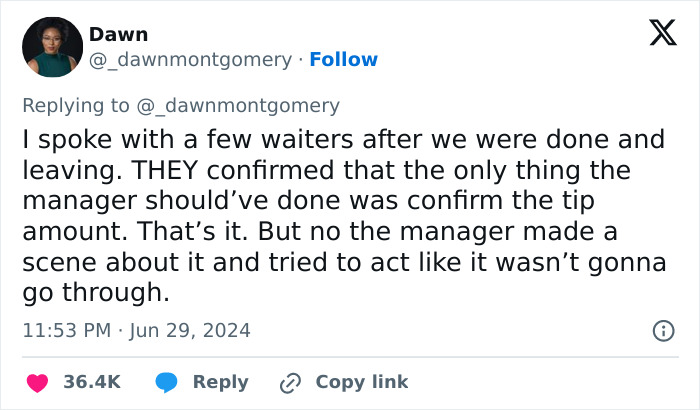Open the 11:53 PM timestamp
The width and height of the screenshot is (700, 410).
66,330
